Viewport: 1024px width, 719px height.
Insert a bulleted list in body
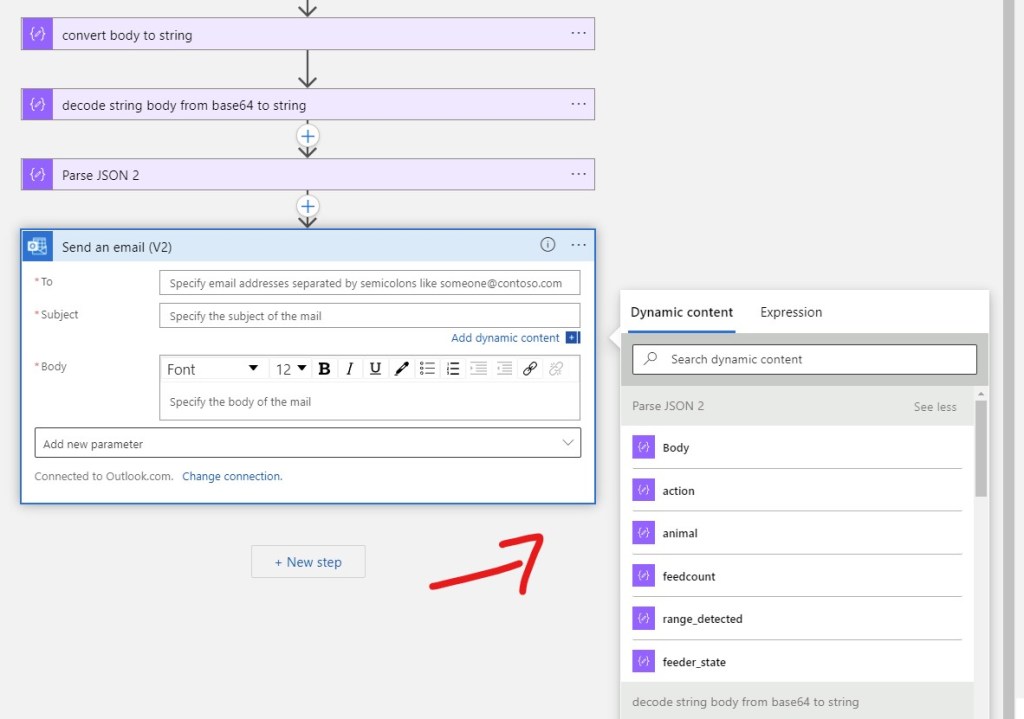pos(427,369)
